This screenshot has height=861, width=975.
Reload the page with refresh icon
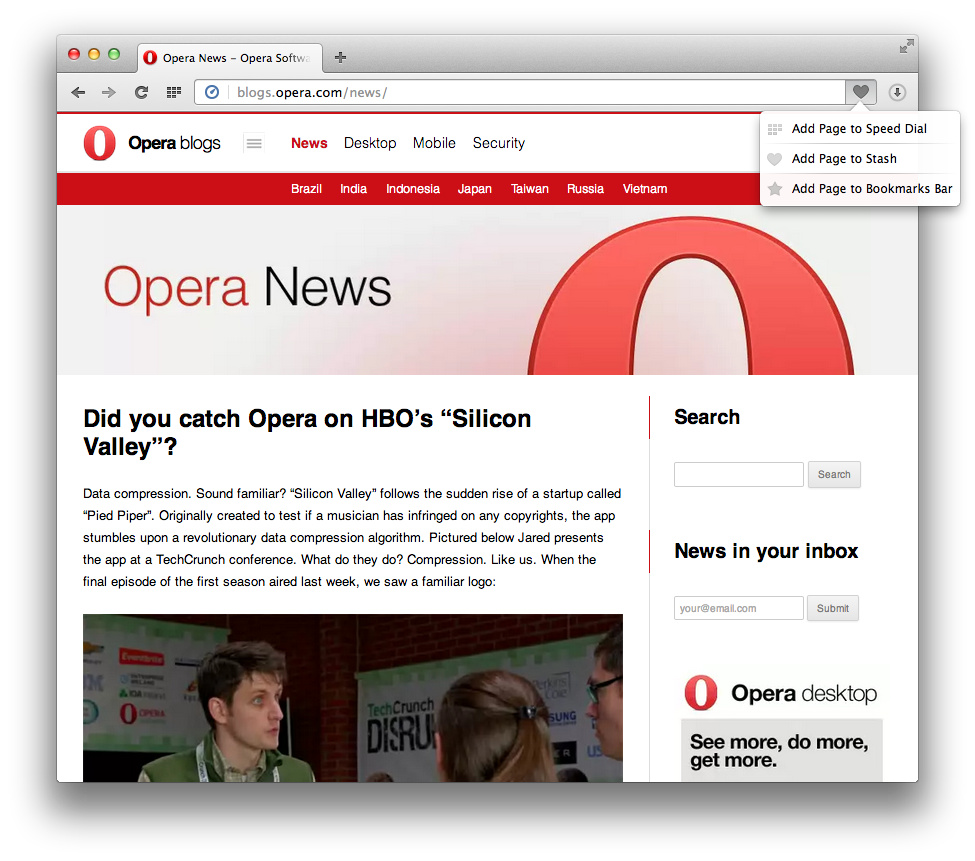(141, 92)
